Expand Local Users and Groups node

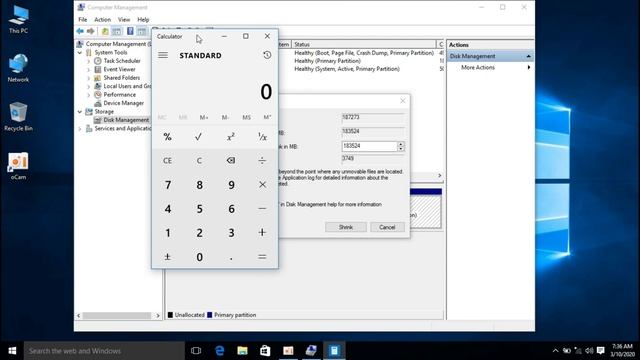[89, 87]
